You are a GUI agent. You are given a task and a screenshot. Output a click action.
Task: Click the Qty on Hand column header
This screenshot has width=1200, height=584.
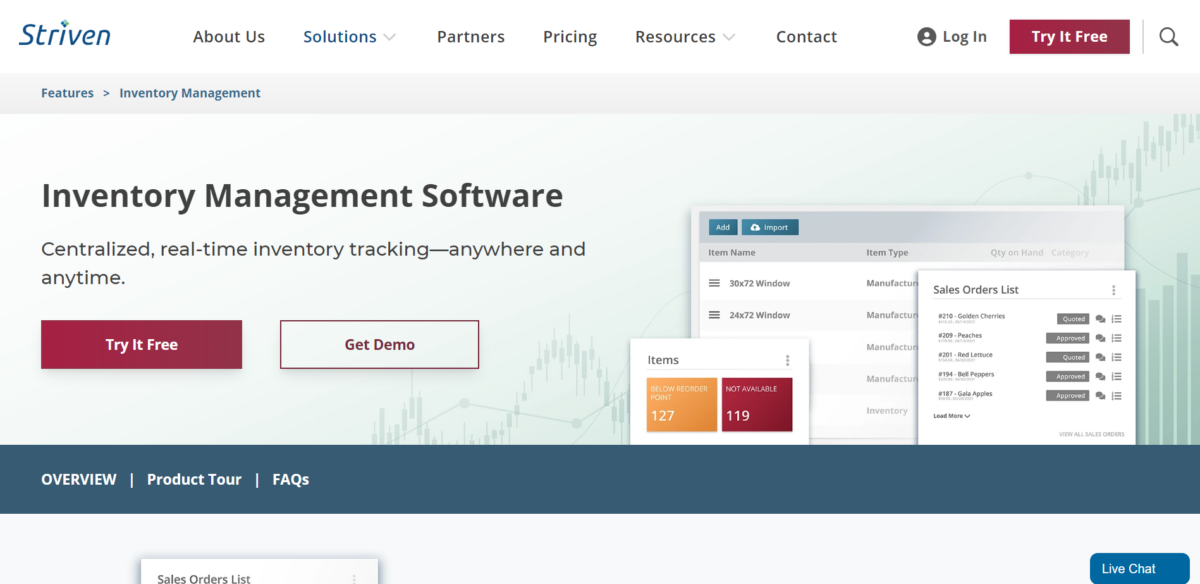coord(1017,253)
